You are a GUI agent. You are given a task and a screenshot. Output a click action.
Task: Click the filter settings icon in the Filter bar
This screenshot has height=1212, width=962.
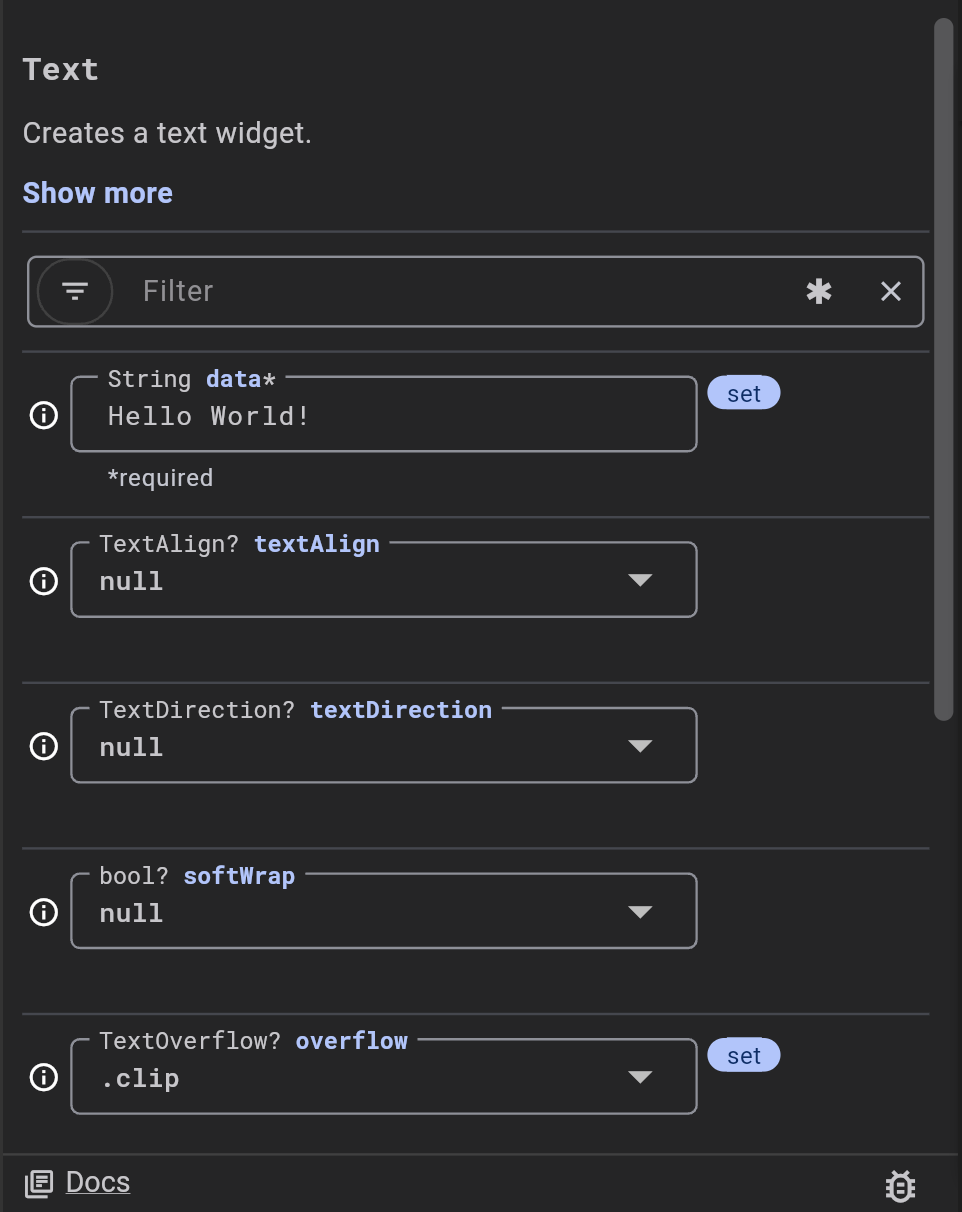click(74, 291)
